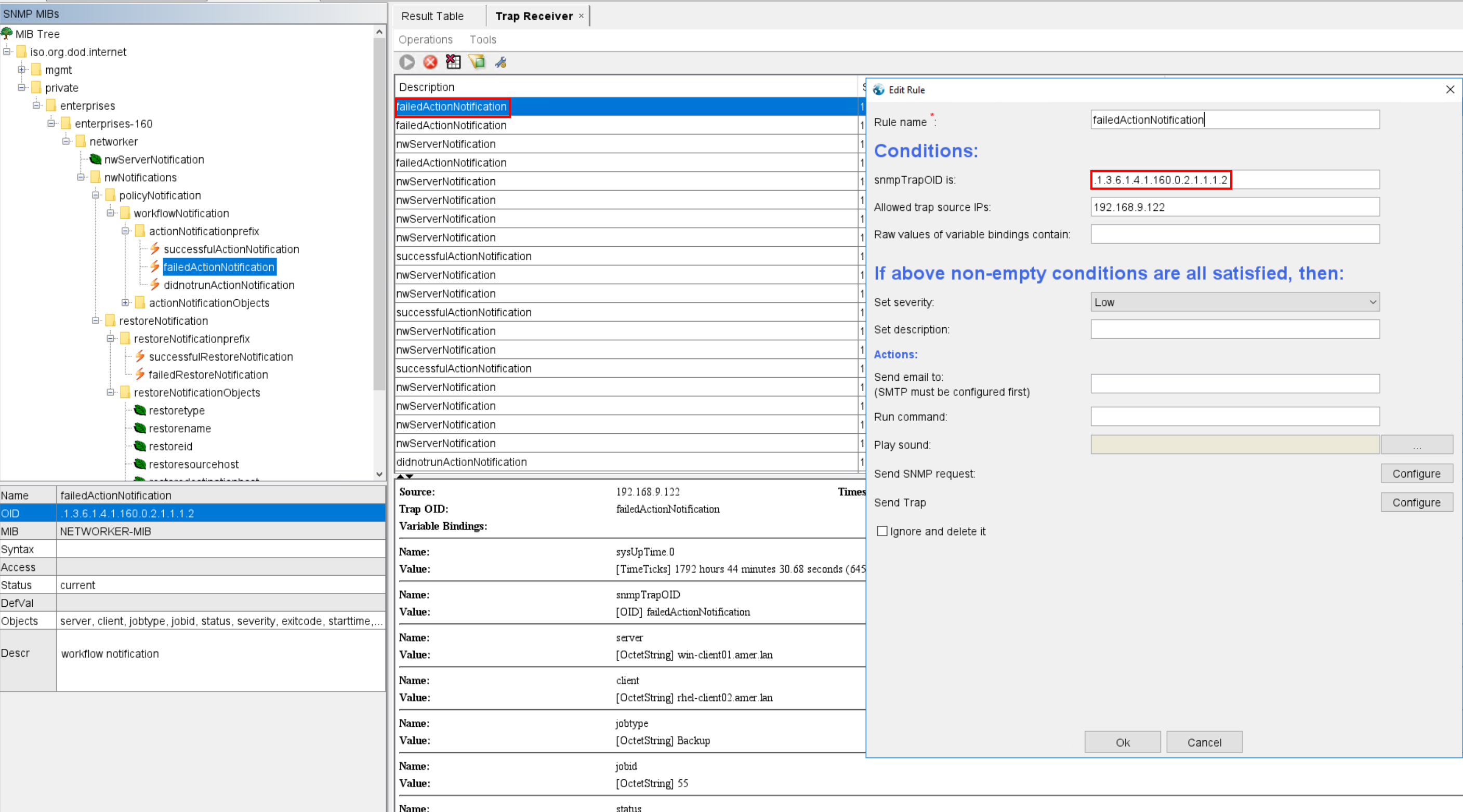1463x812 pixels.
Task: Select the restoretype leaf node icon
Action: point(140,410)
